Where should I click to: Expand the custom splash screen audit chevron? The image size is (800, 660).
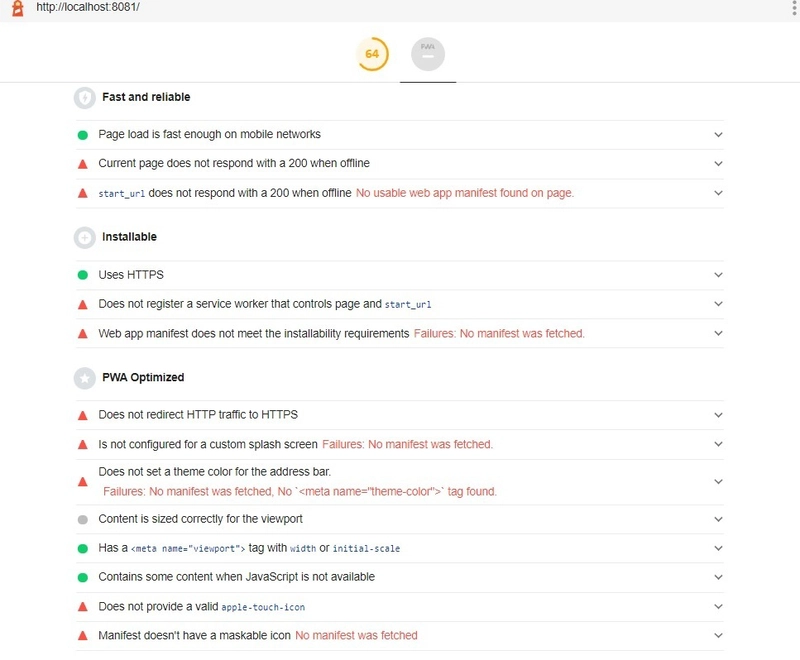pyautogui.click(x=718, y=444)
